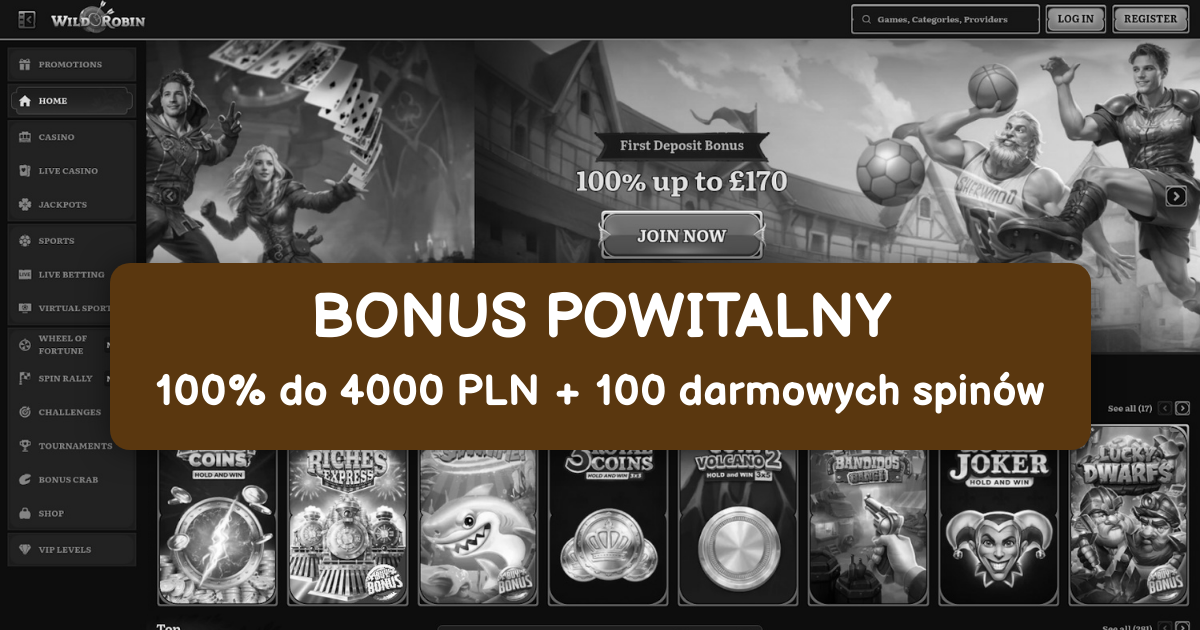Viewport: 1200px width, 630px height.
Task: Click the games row previous arrow
Action: click(1165, 408)
